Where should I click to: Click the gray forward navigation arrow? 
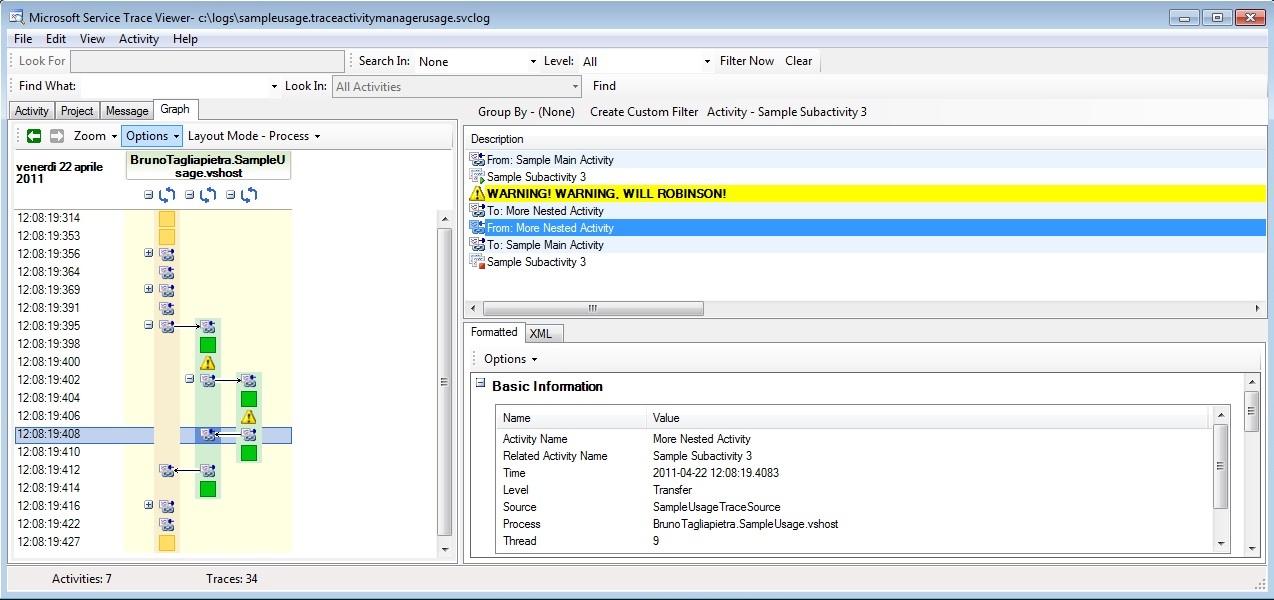click(57, 136)
